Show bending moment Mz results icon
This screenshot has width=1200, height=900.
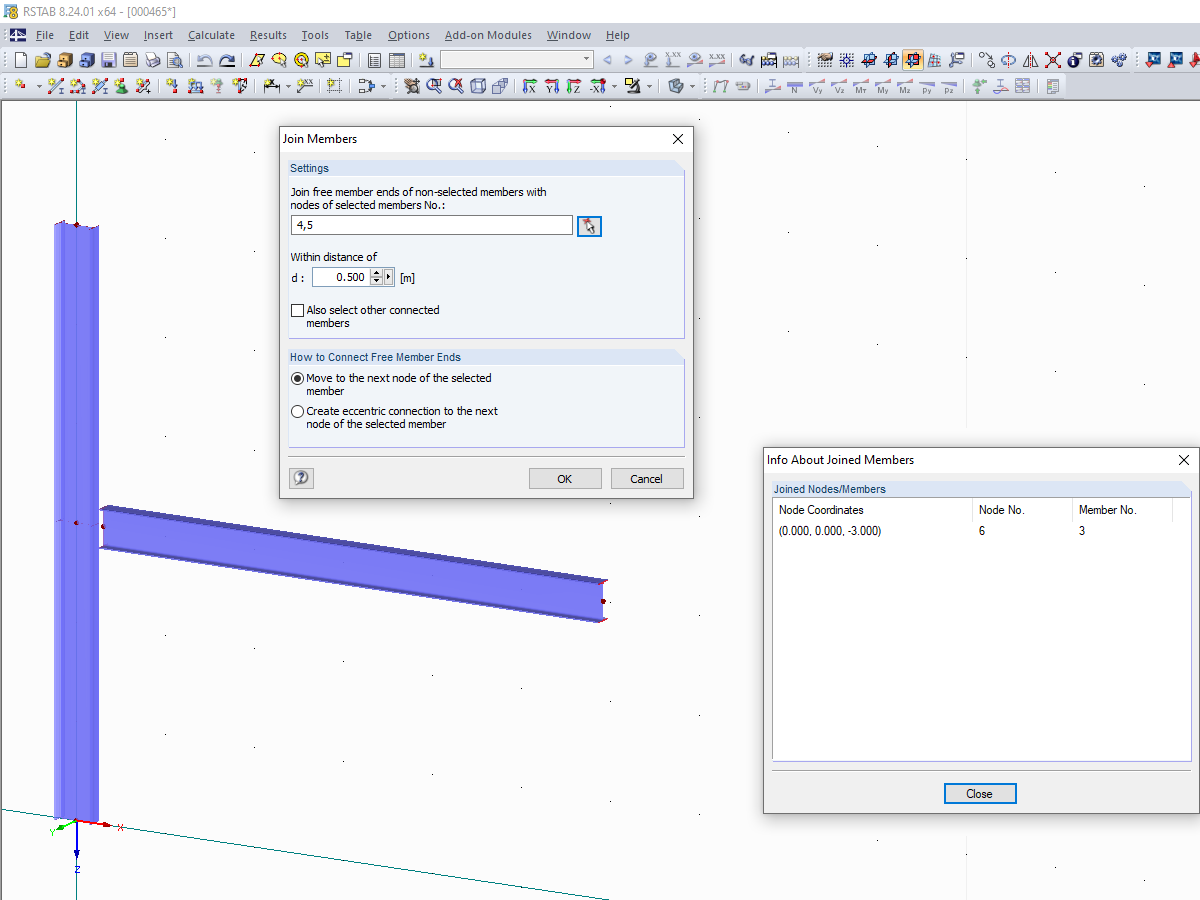[x=905, y=87]
